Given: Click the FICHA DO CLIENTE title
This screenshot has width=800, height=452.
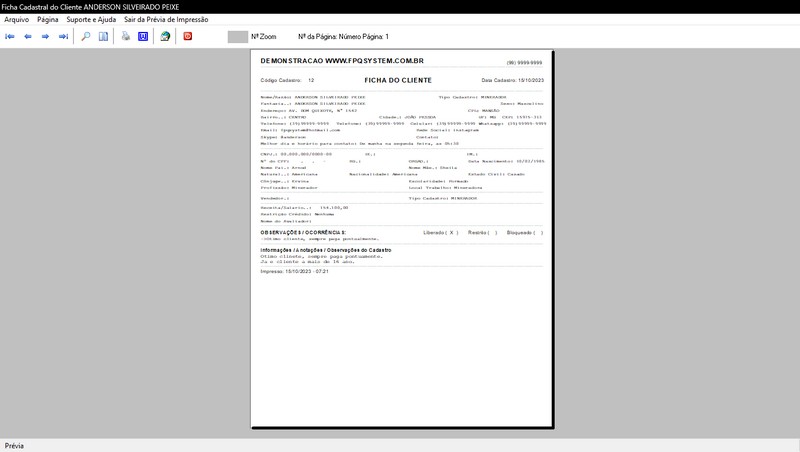Looking at the screenshot, I should click(x=398, y=80).
